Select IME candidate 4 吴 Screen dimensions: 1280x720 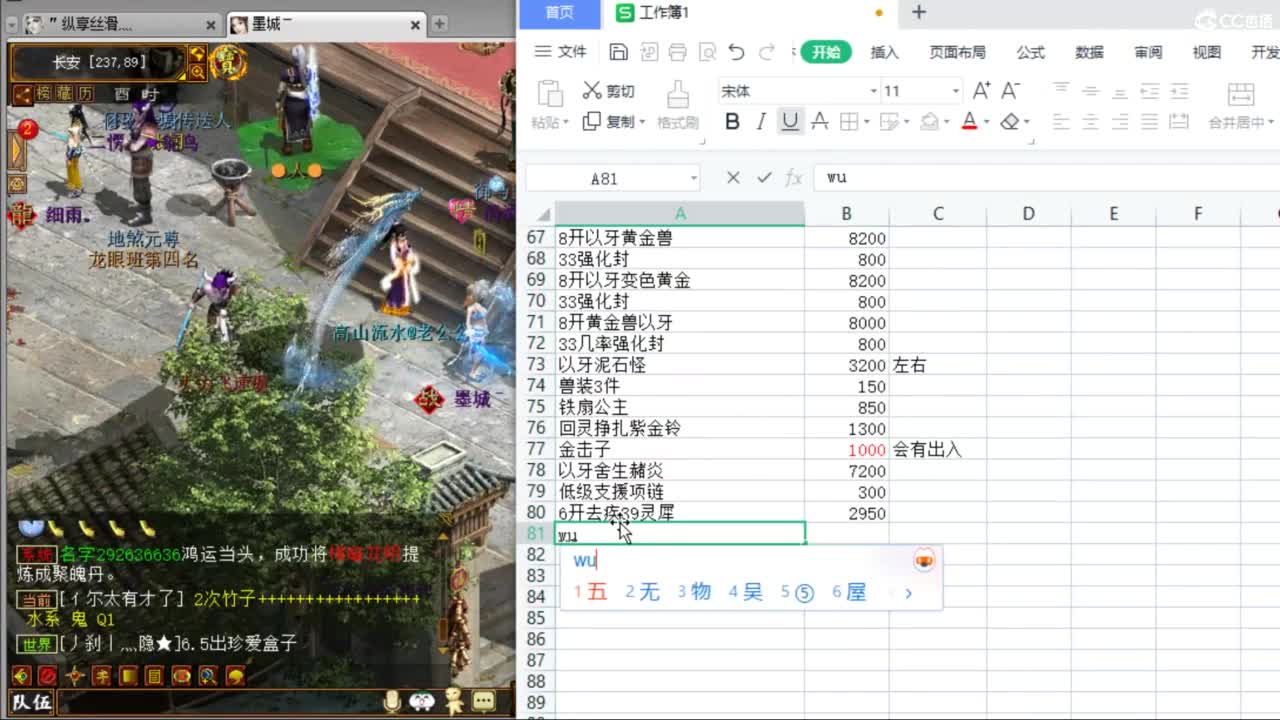click(x=745, y=592)
